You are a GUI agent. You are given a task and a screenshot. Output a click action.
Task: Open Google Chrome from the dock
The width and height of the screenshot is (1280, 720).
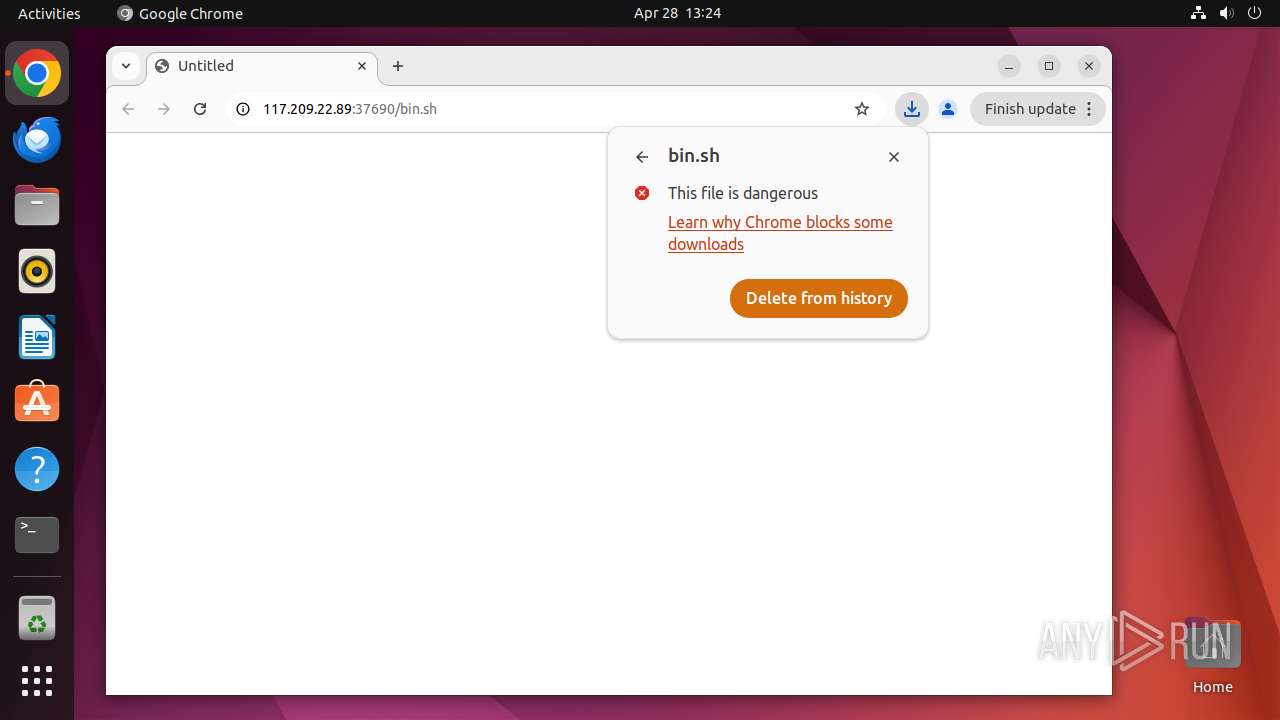[37, 74]
